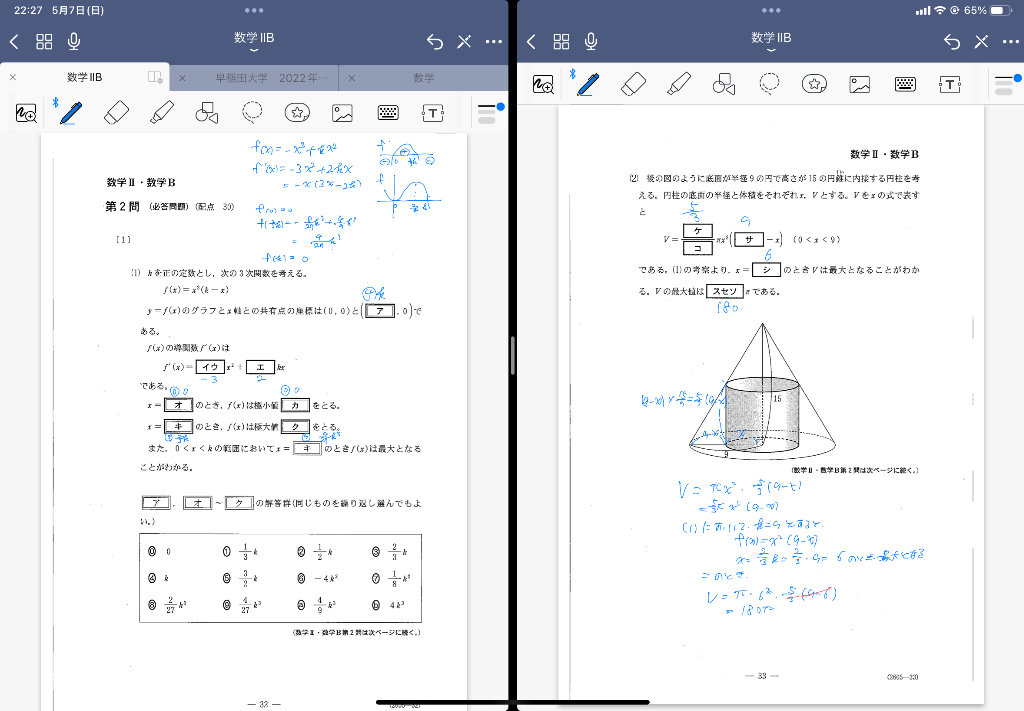Image resolution: width=1024 pixels, height=711 pixels.
Task: Open the elements sticker tool in left pane
Action: (296, 113)
